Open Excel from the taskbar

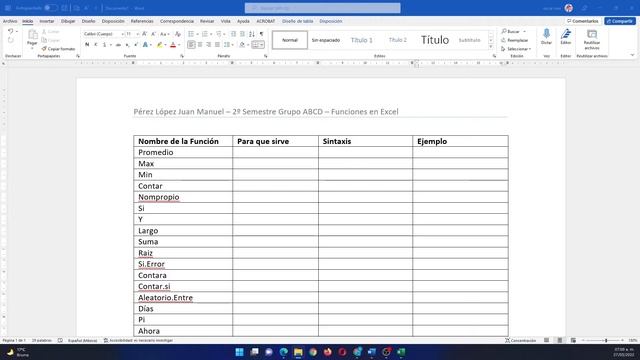point(401,352)
